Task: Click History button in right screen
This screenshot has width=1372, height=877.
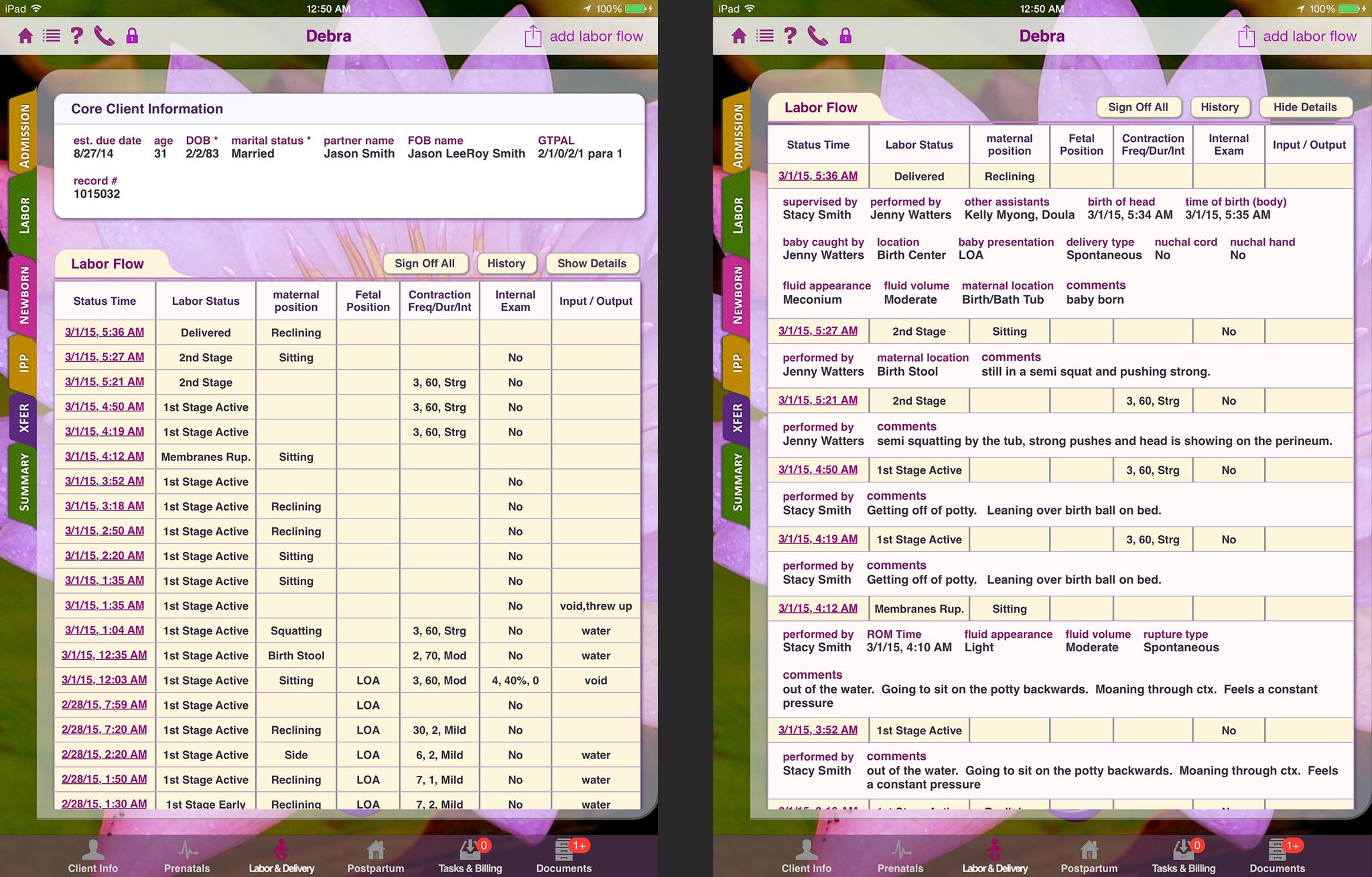Action: tap(1220, 107)
